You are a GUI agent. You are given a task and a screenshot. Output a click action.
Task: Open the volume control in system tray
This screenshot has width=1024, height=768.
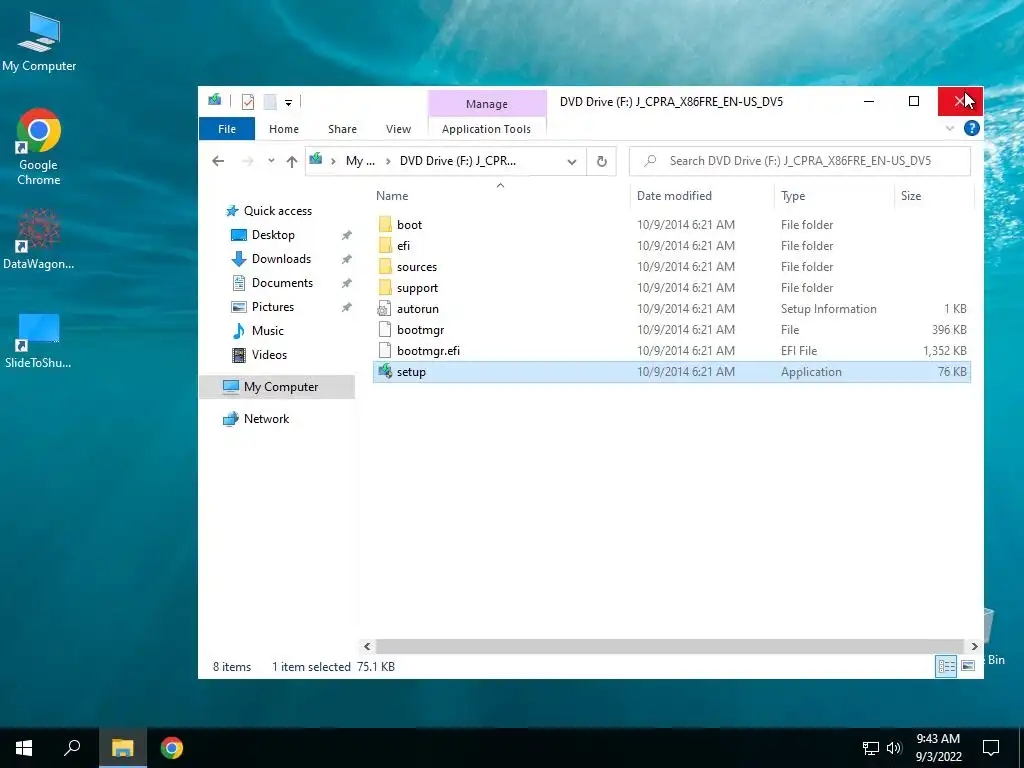point(894,748)
